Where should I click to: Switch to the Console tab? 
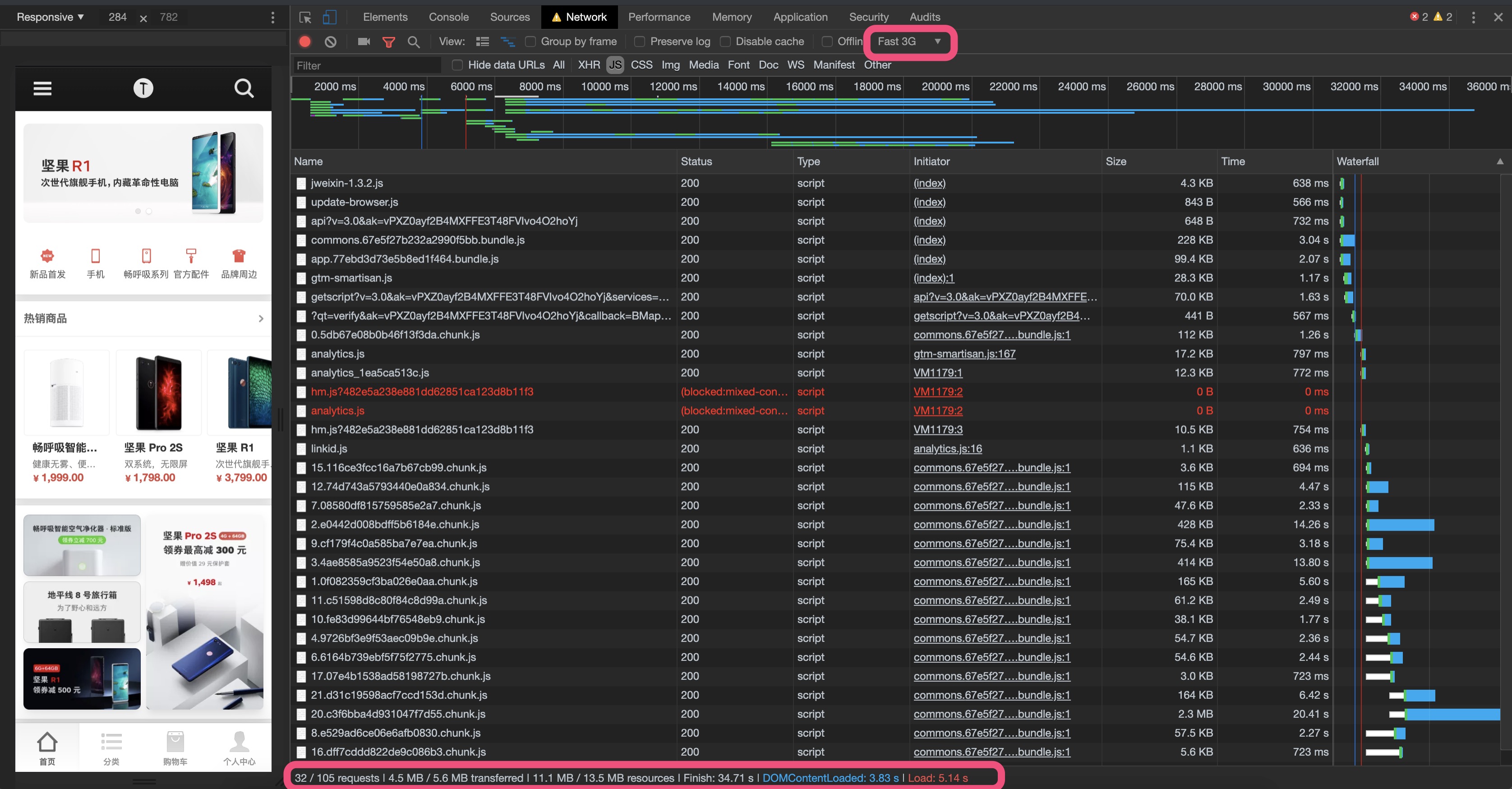448,17
